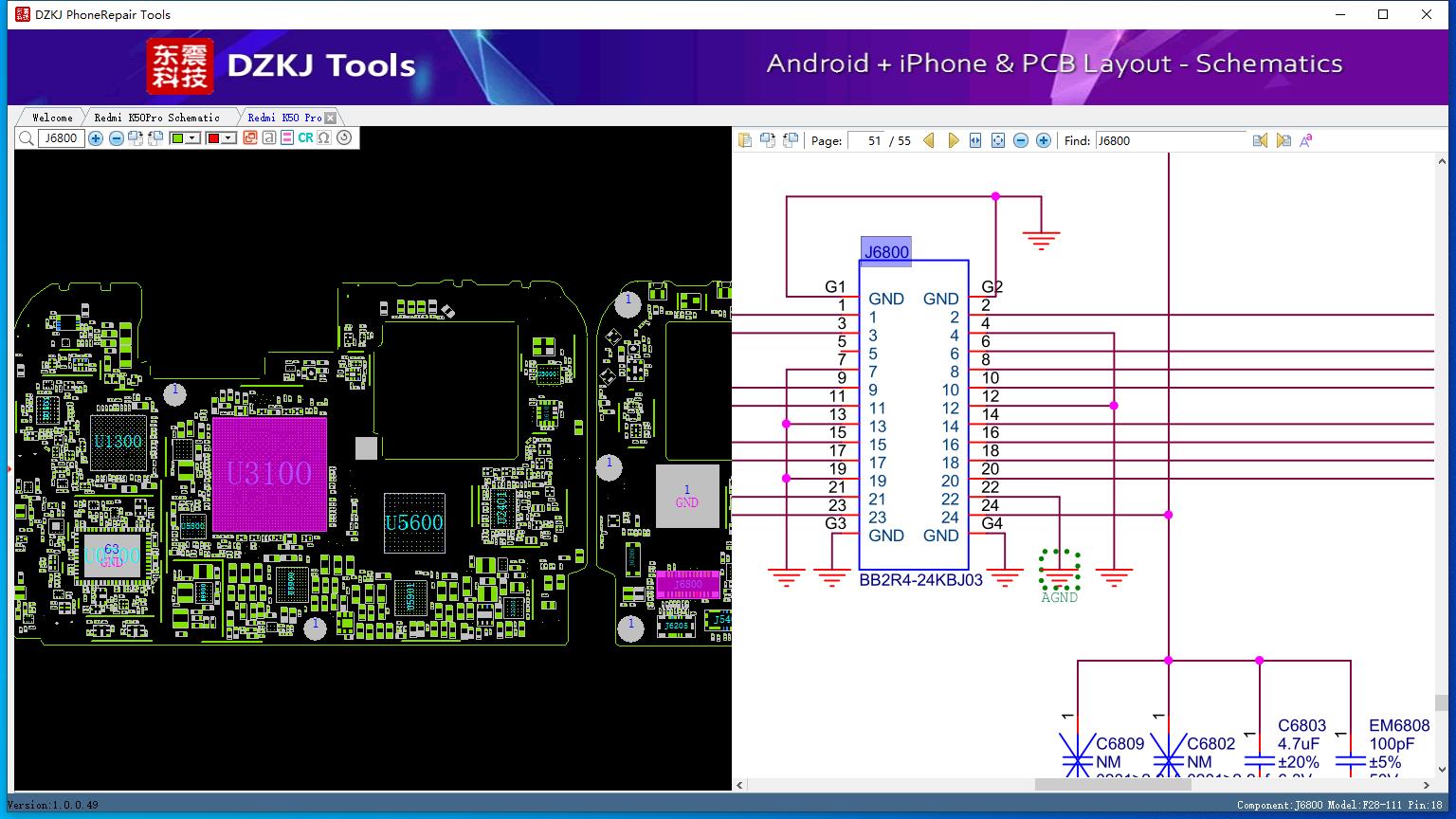
Task: Click the Component:J6800 status bar text
Action: point(1280,806)
